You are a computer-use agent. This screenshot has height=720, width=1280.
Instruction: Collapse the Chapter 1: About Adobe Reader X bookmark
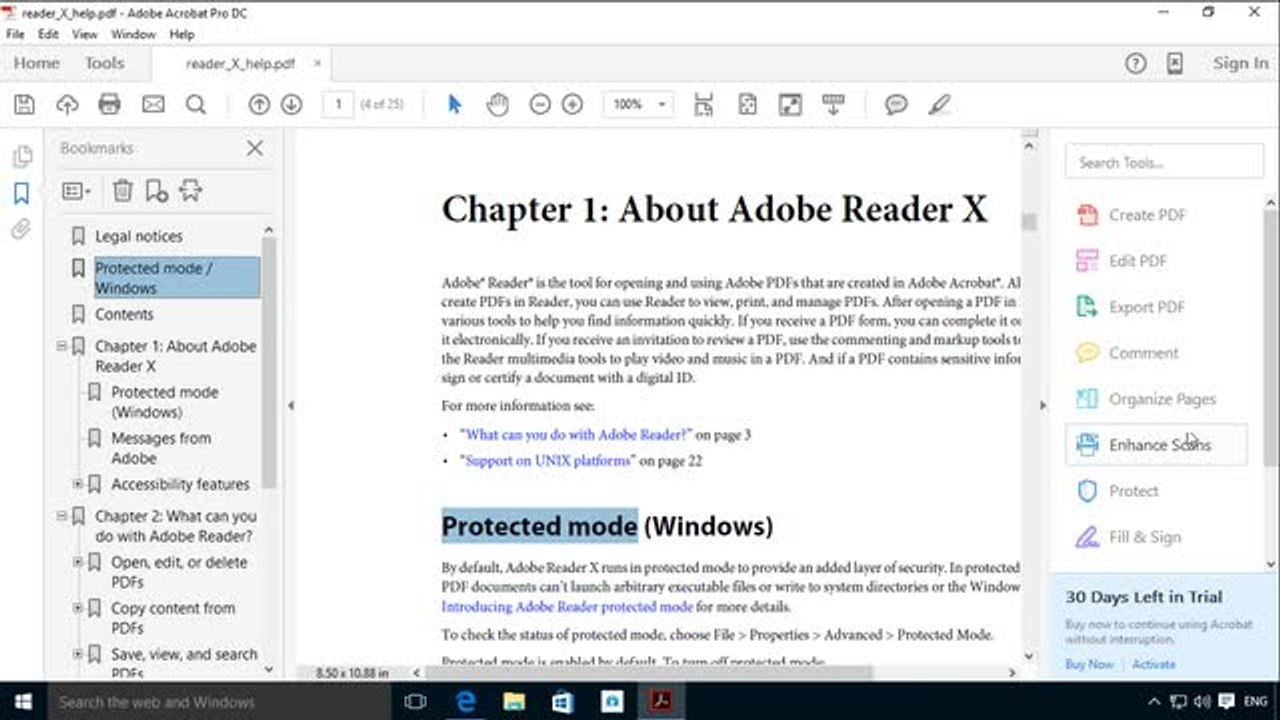[62, 346]
